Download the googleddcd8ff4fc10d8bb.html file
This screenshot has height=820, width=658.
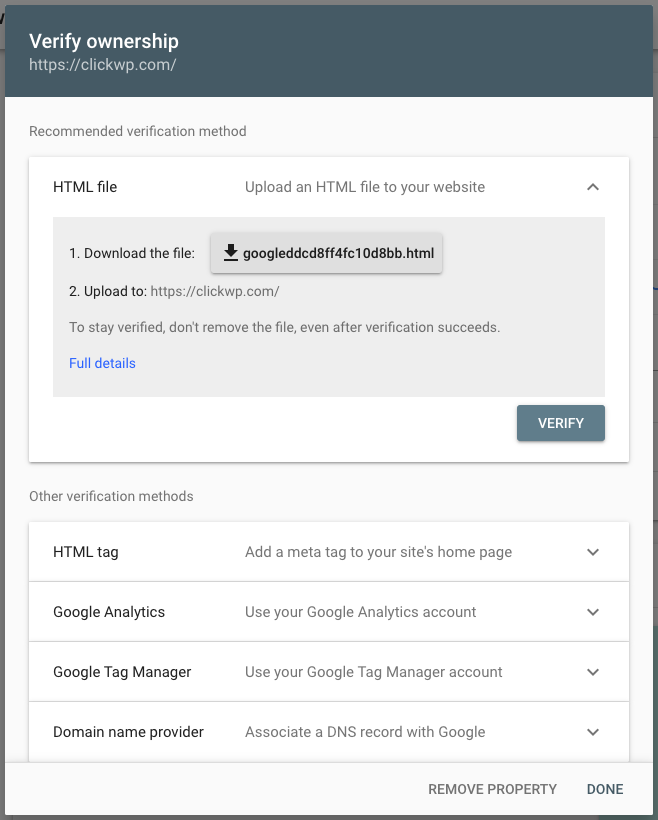pyautogui.click(x=326, y=252)
